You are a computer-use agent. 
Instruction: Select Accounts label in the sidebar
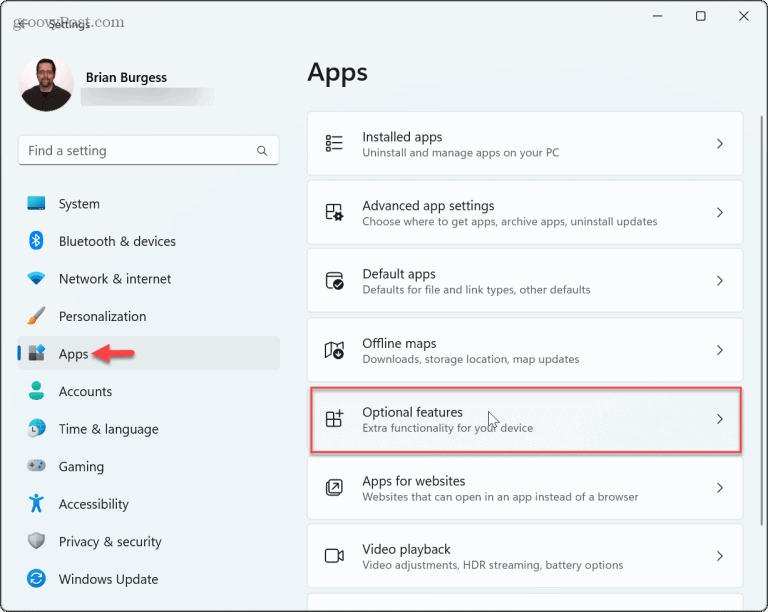85,391
